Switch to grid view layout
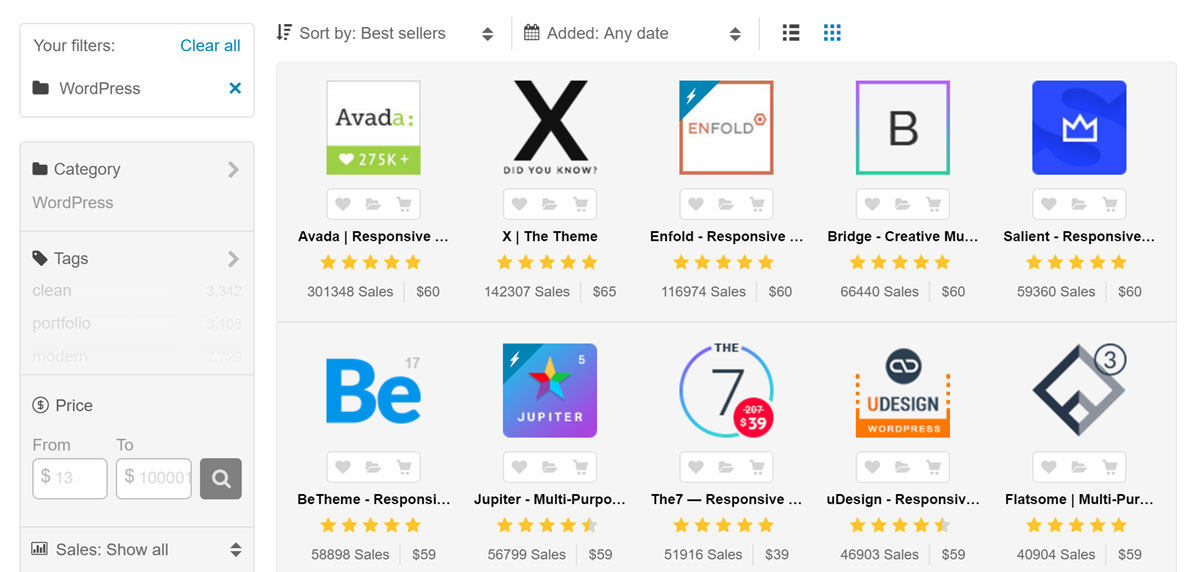This screenshot has width=1200, height=572. pos(832,33)
